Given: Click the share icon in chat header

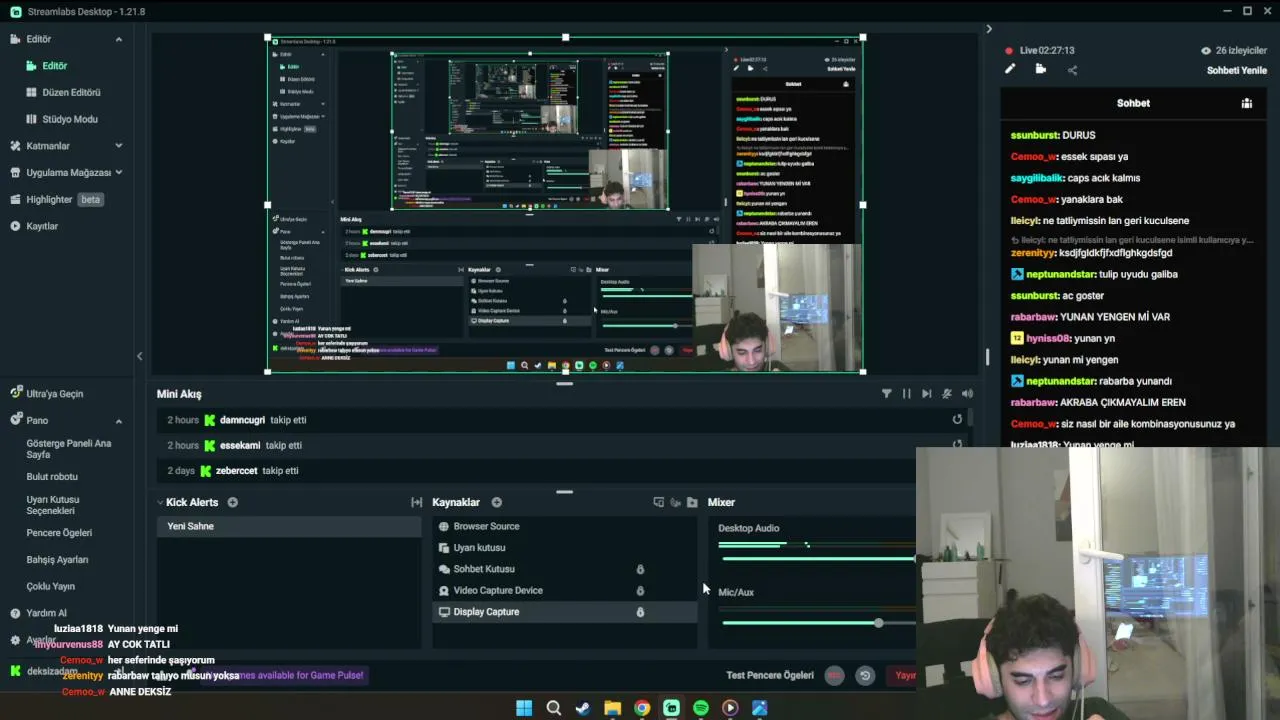Looking at the screenshot, I should pyautogui.click(x=1072, y=70).
